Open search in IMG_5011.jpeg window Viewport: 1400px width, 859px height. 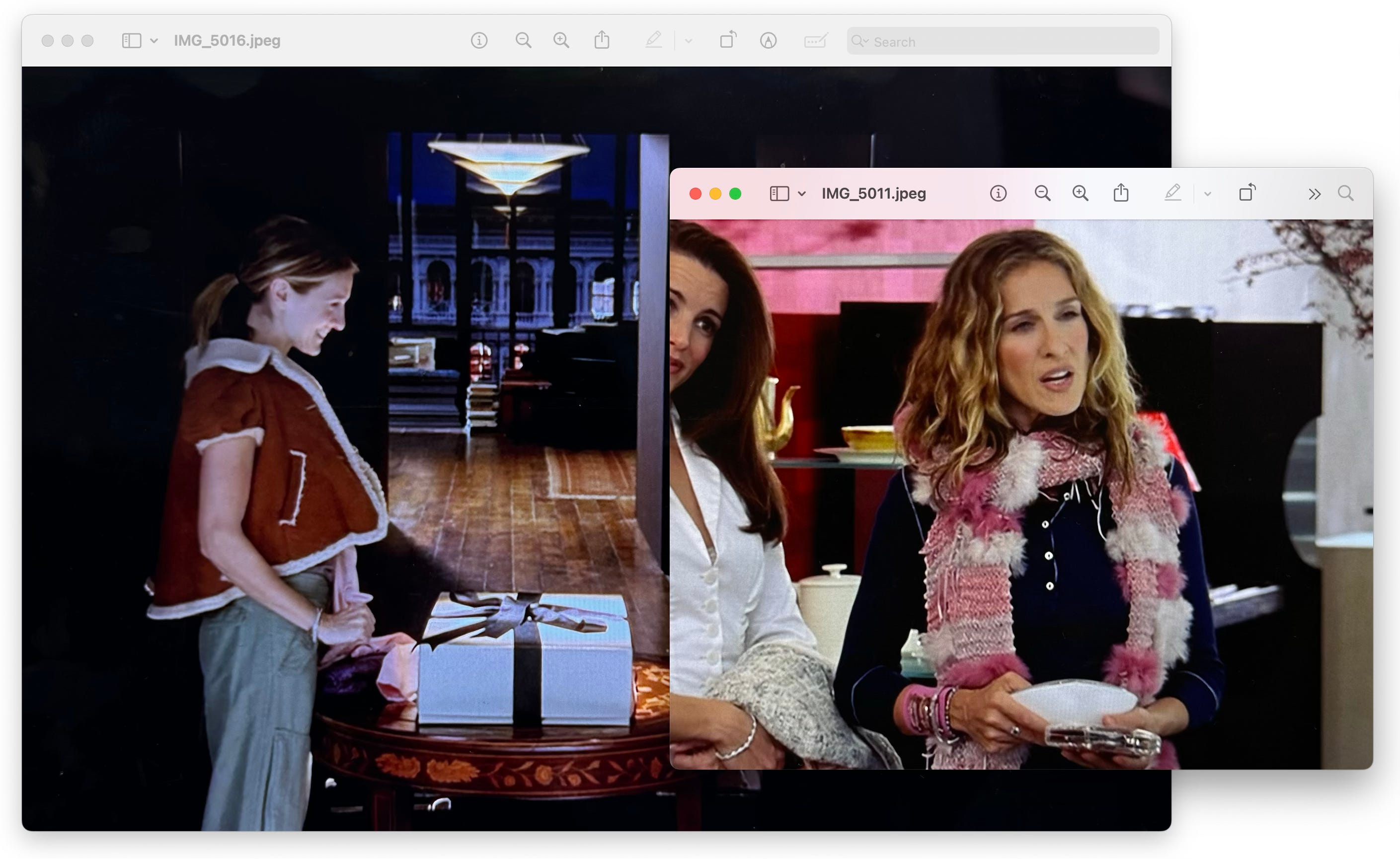(x=1345, y=193)
